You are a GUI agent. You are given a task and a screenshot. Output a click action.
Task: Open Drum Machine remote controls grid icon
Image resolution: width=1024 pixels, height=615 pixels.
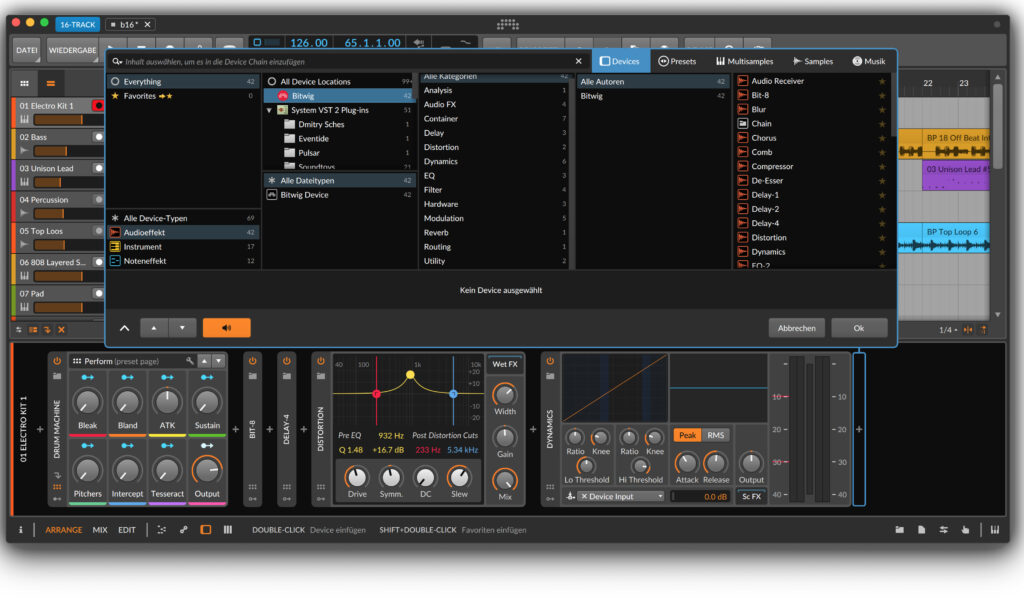click(x=57, y=487)
